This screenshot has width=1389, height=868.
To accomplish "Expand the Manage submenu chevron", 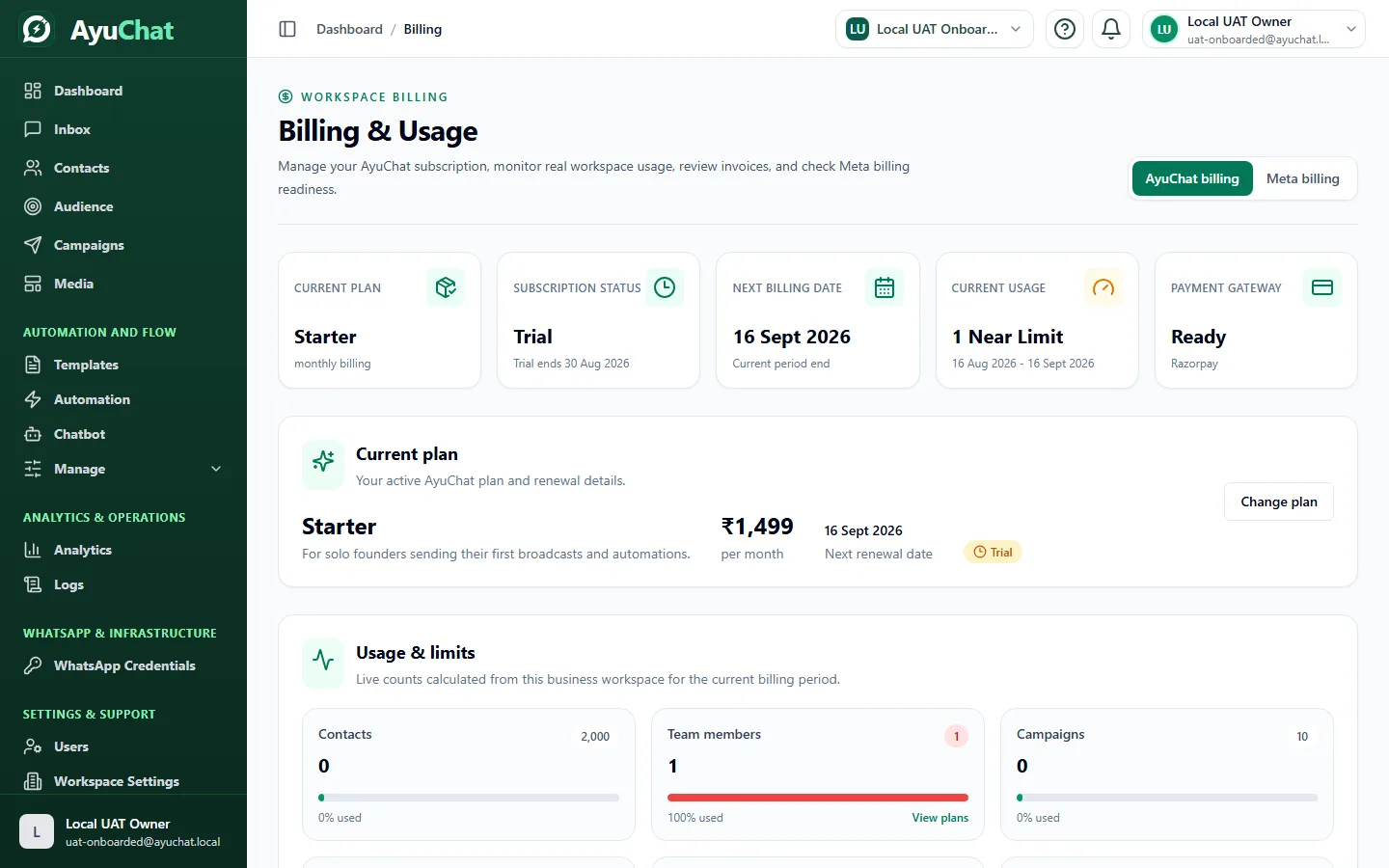I will (x=216, y=469).
